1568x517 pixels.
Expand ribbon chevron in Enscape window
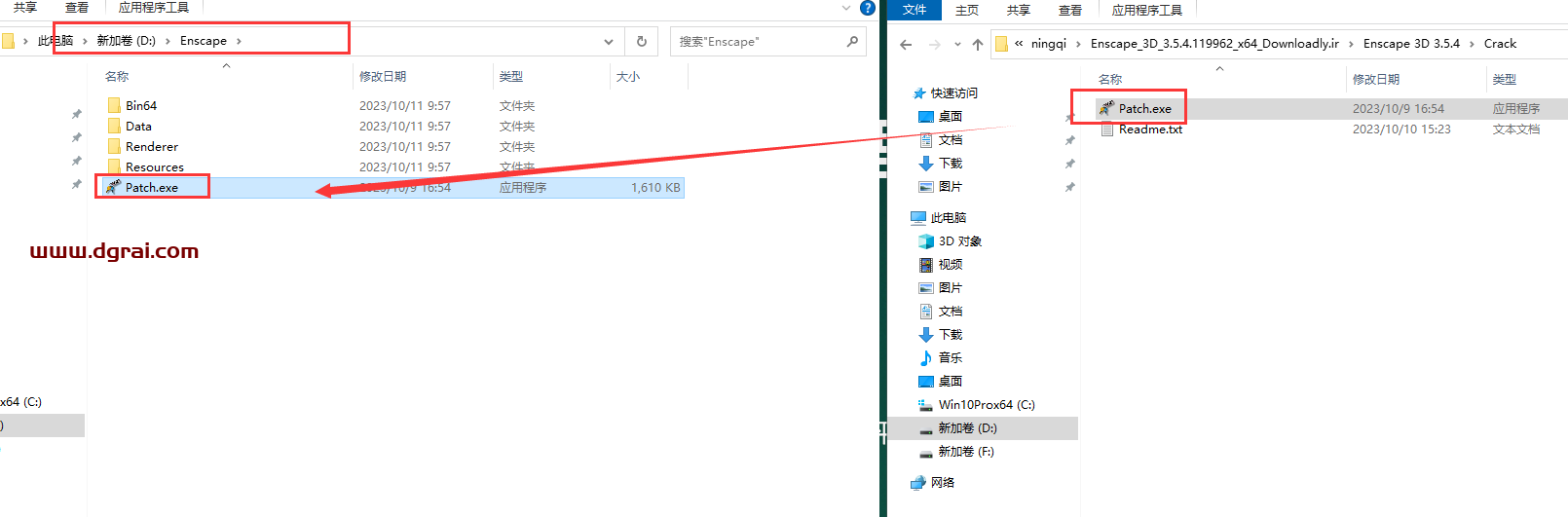[845, 8]
